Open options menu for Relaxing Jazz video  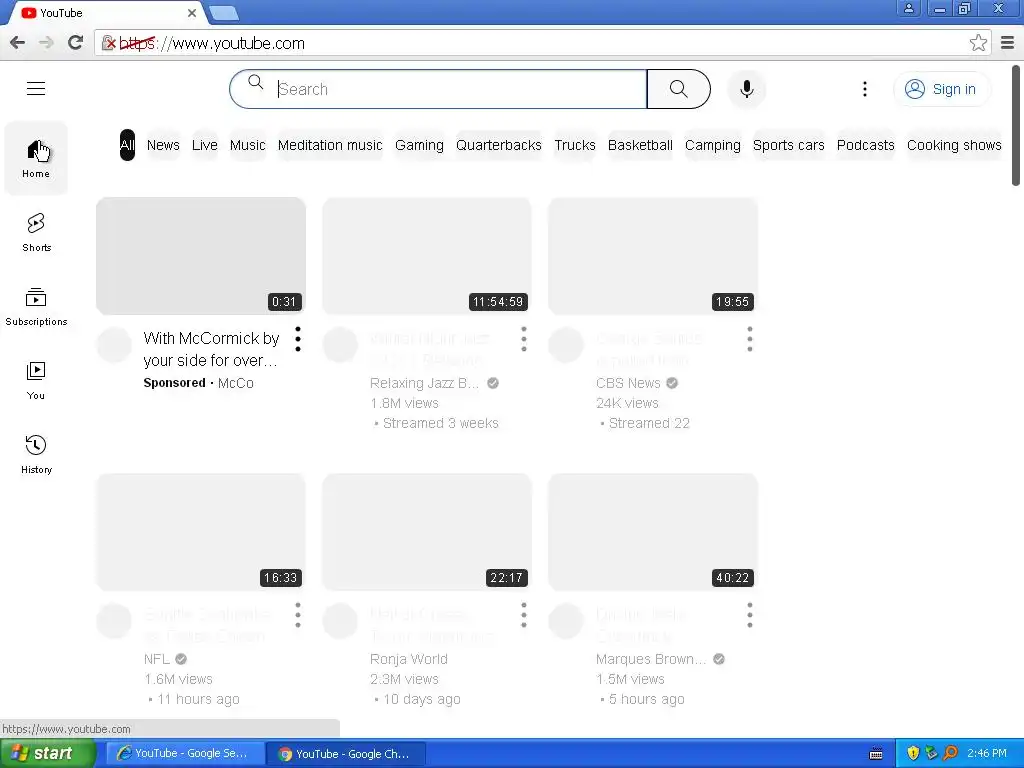tap(524, 339)
